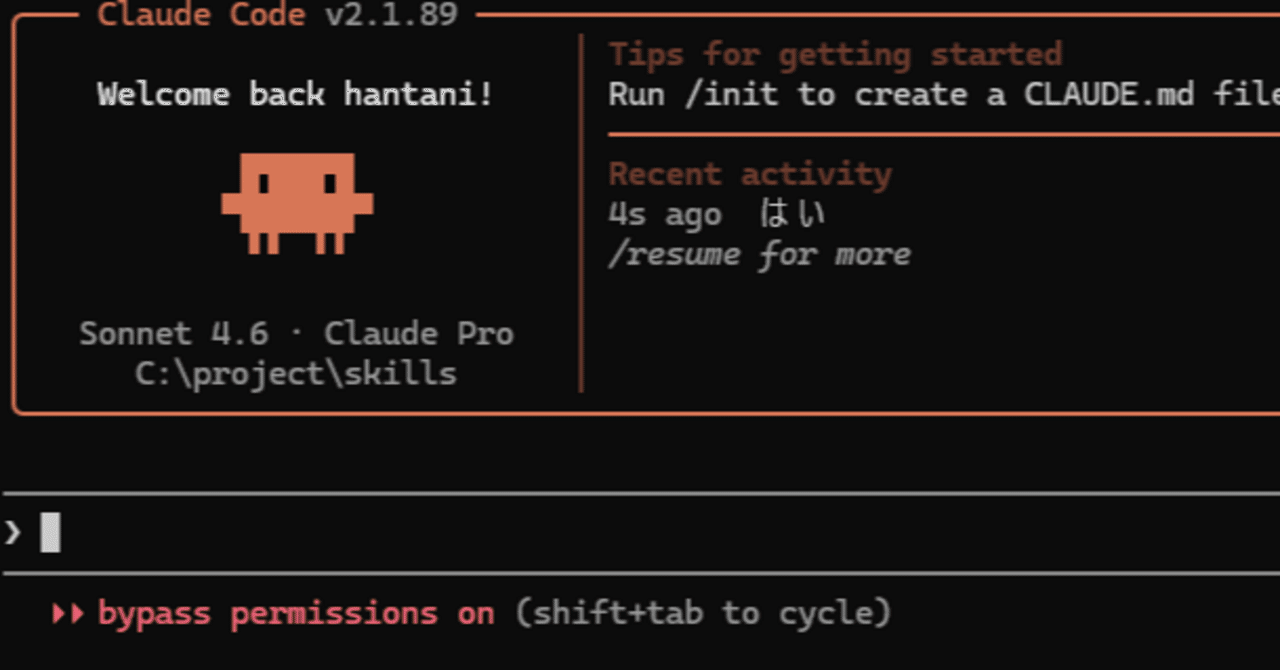The height and width of the screenshot is (670, 1280).
Task: Click the /resume for more text
Action: coord(759,255)
